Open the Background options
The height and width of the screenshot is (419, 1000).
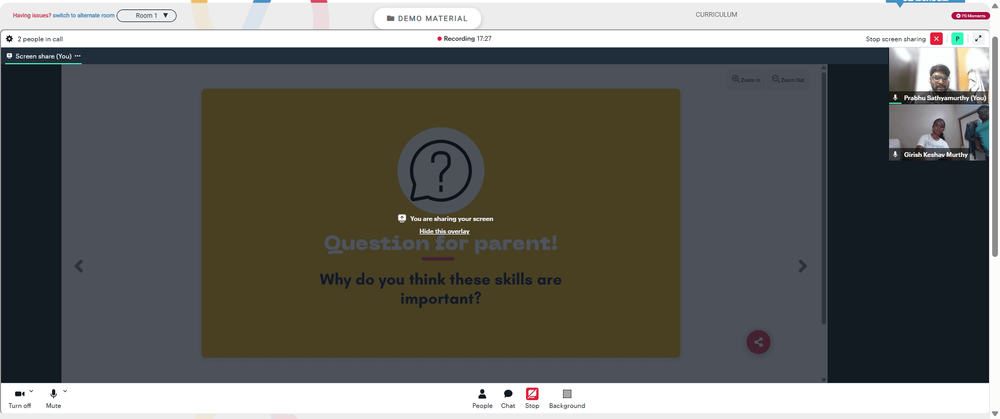pyautogui.click(x=567, y=399)
